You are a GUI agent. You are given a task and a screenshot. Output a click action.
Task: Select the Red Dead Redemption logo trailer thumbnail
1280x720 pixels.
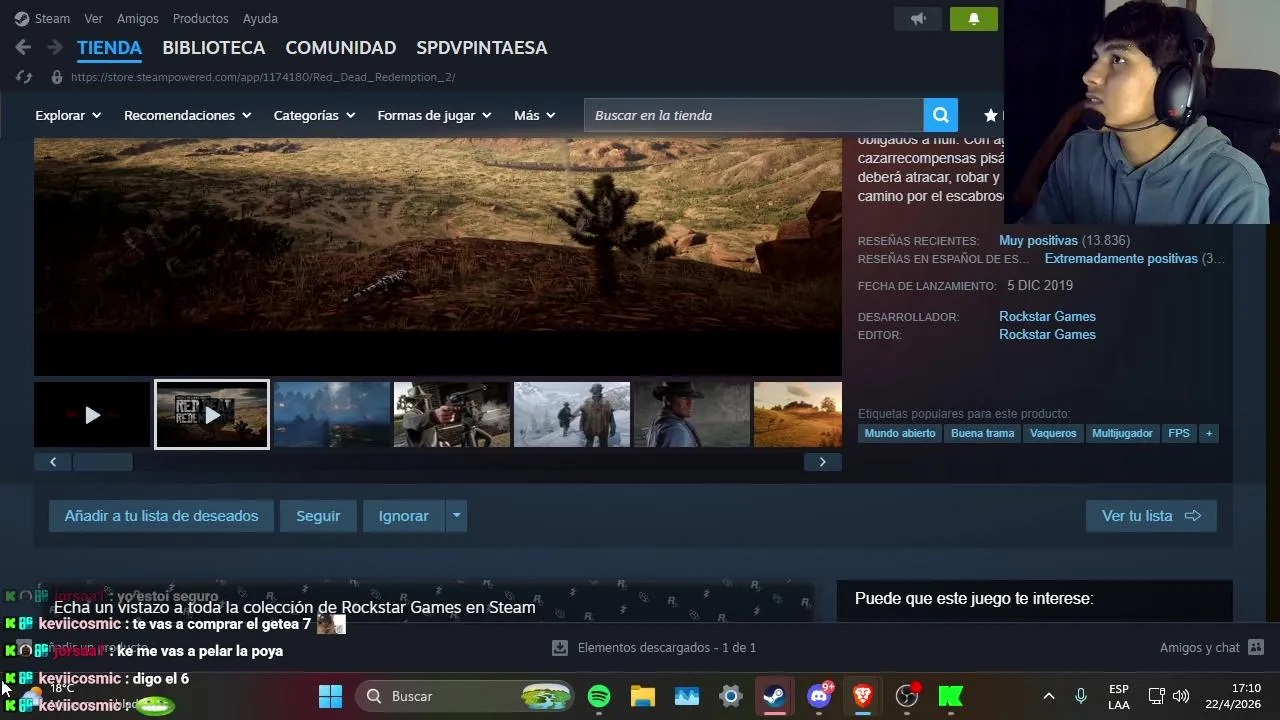click(x=212, y=415)
